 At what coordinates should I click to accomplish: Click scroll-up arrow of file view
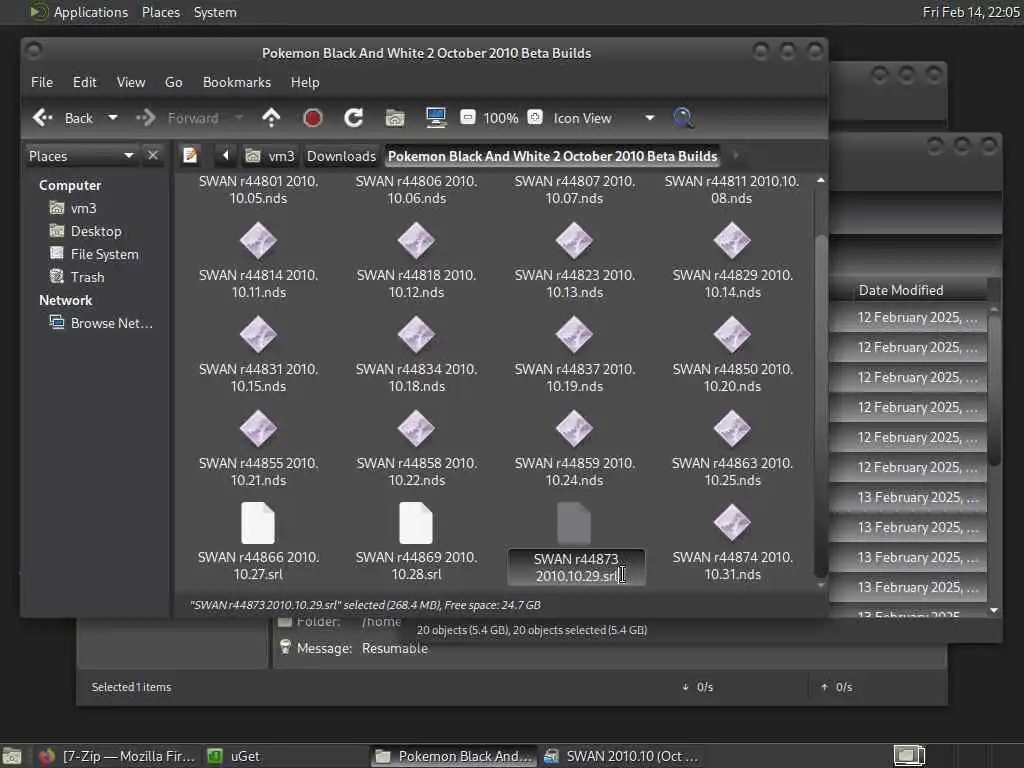point(821,180)
